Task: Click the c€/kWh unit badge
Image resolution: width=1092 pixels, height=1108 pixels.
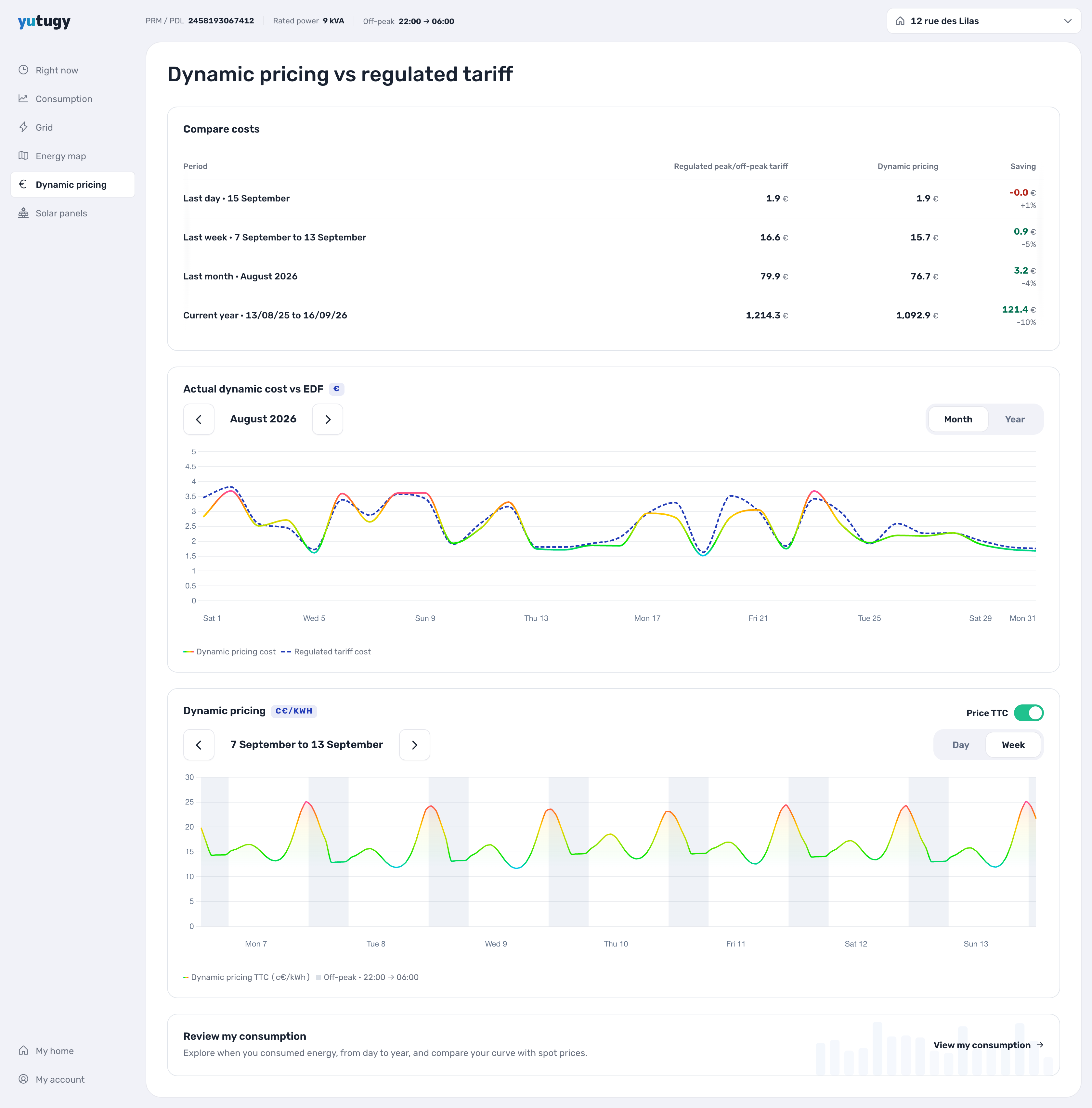Action: point(294,711)
